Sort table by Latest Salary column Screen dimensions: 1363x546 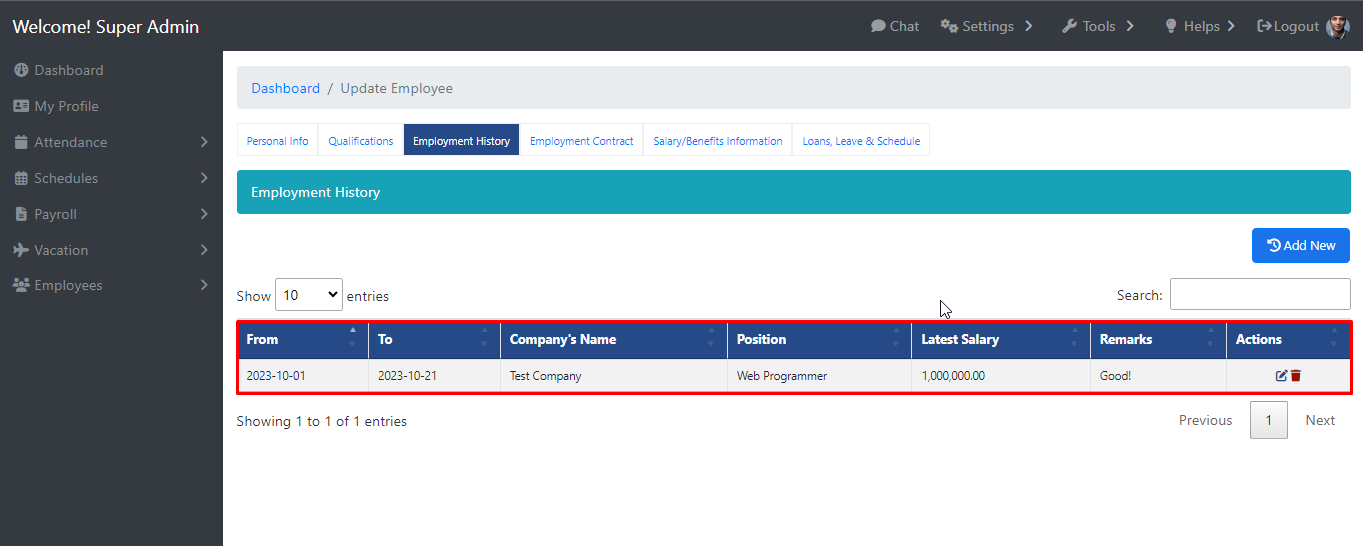point(1001,340)
